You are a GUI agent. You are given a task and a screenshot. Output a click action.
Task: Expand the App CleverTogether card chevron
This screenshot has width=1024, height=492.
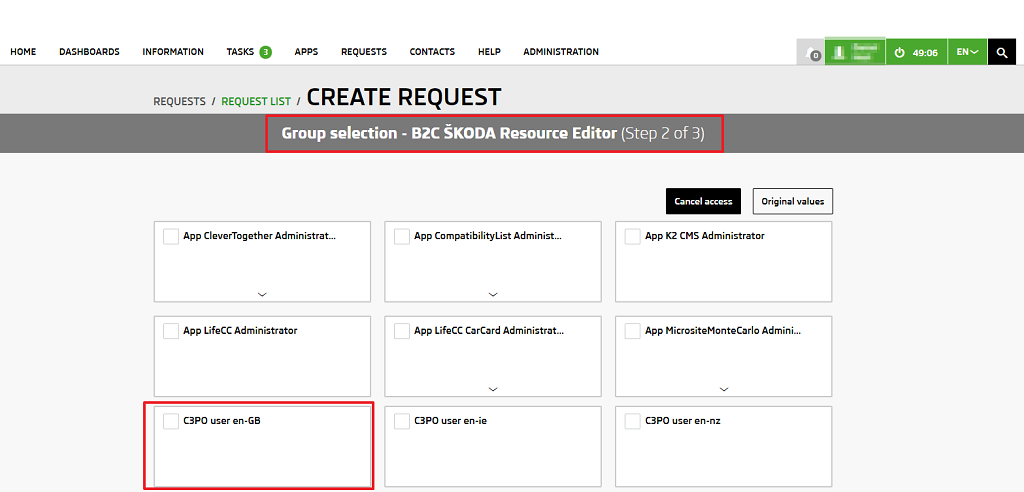pyautogui.click(x=263, y=295)
